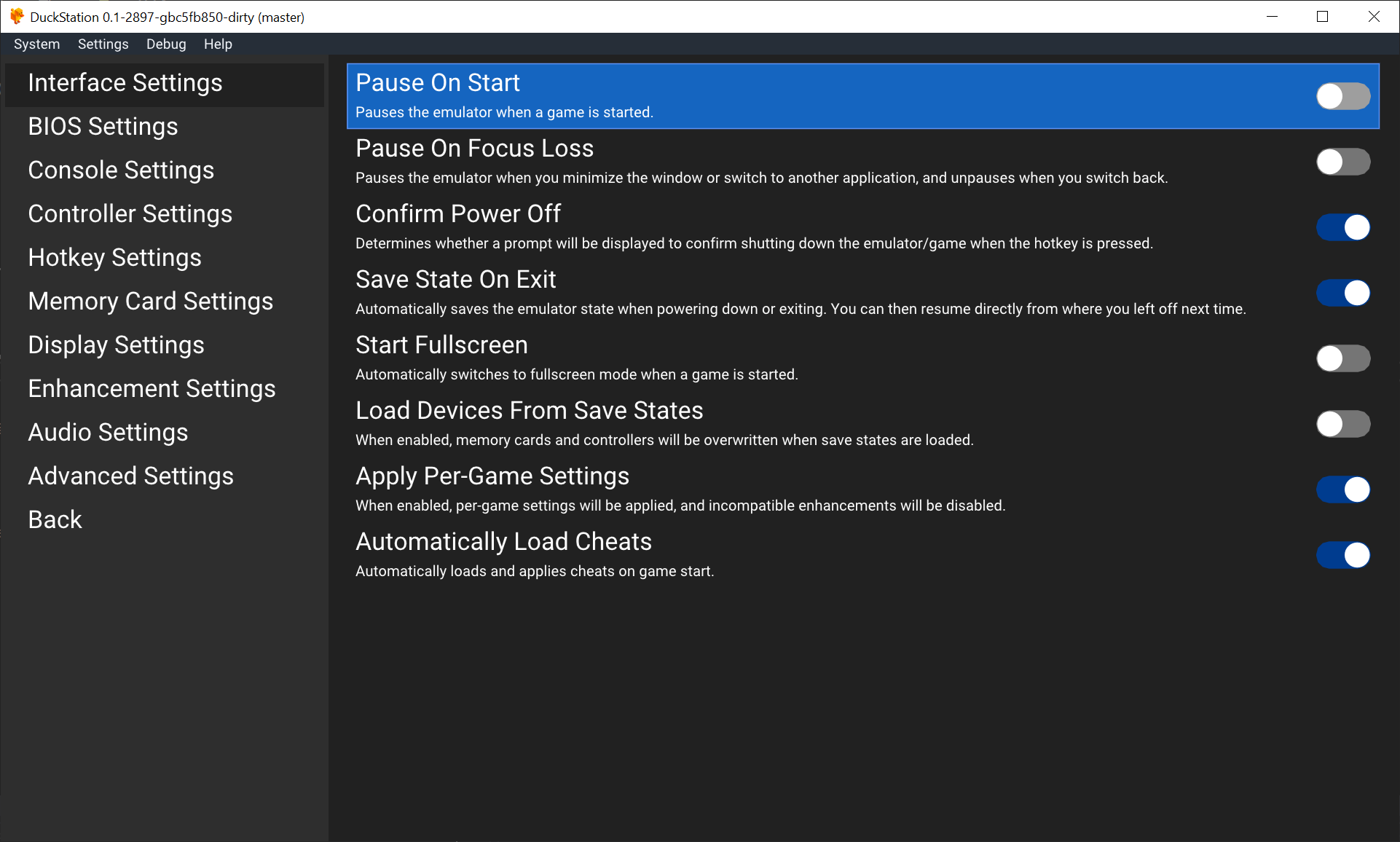Image resolution: width=1400 pixels, height=842 pixels.
Task: Open Memory Card Settings
Action: coord(150,302)
